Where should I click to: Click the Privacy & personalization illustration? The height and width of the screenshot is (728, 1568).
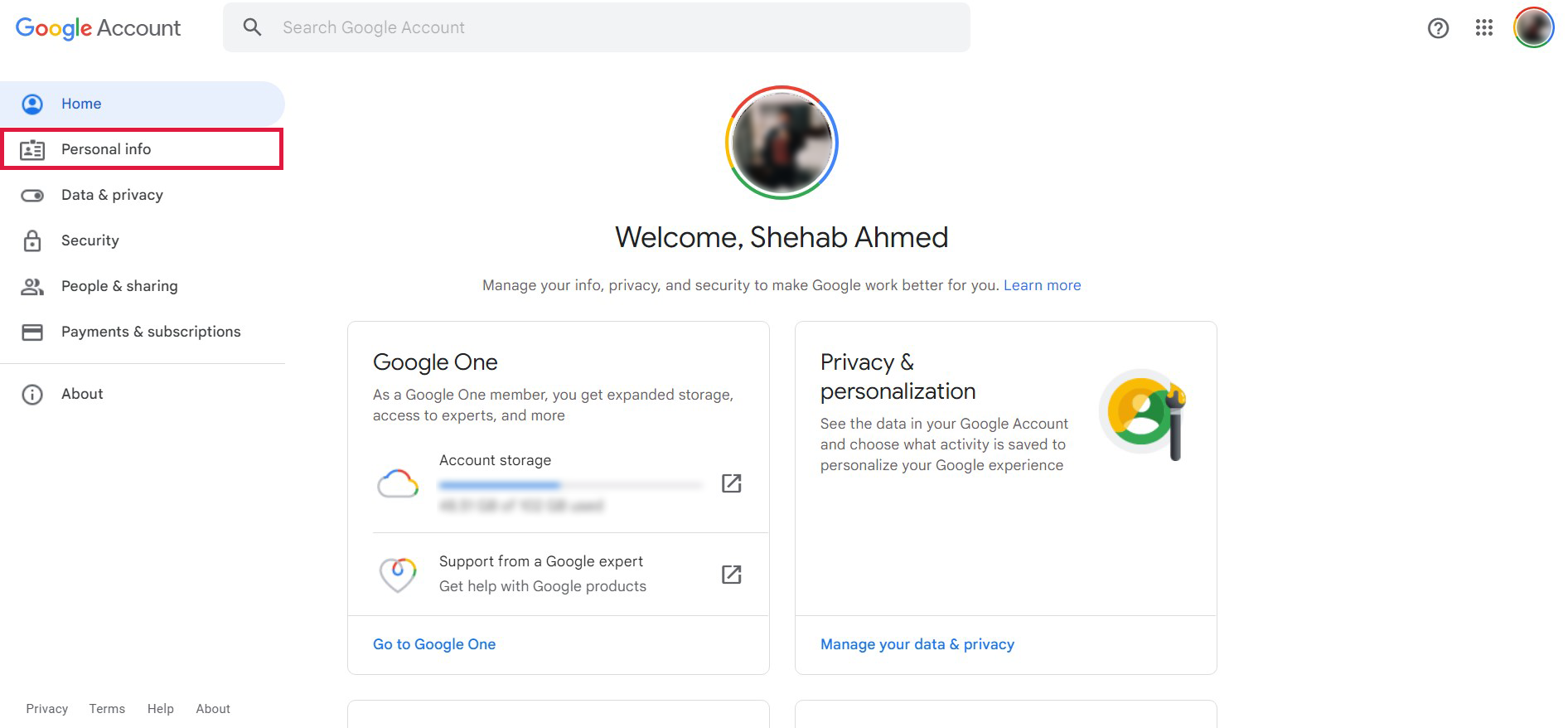coord(1144,413)
